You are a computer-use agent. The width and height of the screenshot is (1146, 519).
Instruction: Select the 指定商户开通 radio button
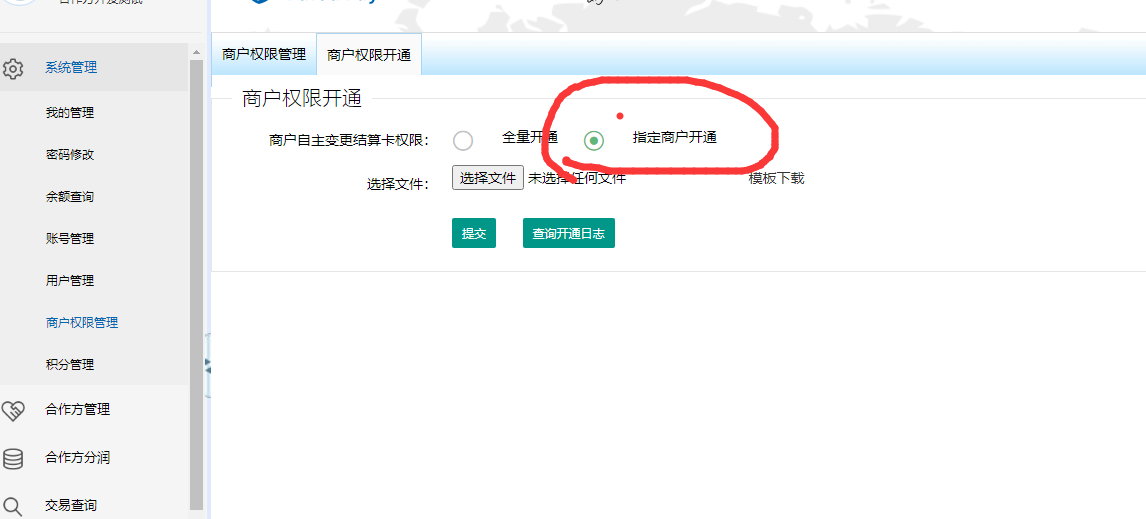[x=594, y=140]
